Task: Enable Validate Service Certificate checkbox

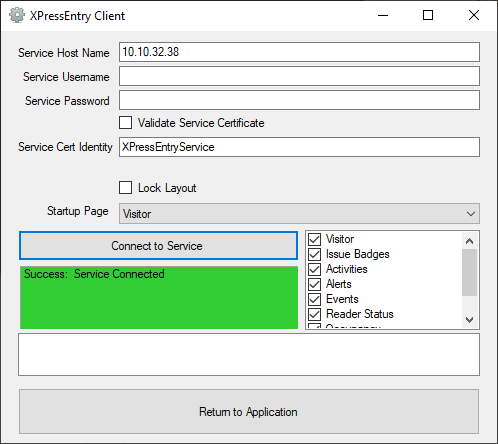Action: tap(126, 123)
